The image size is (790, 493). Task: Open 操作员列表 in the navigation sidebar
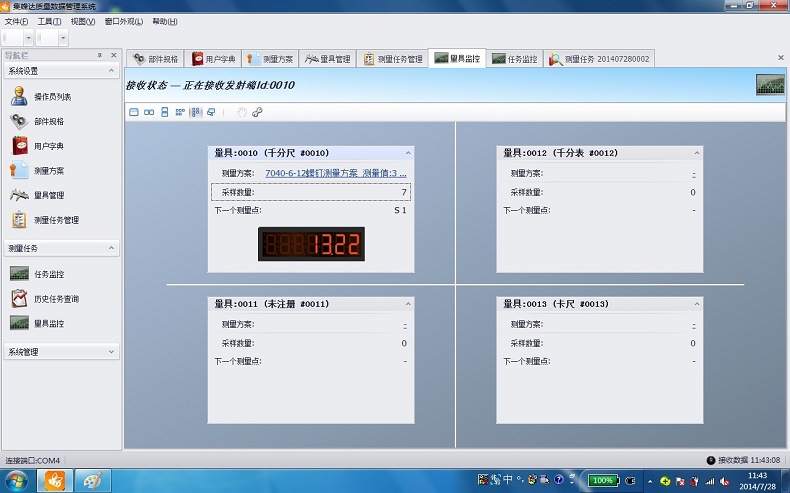click(52, 97)
